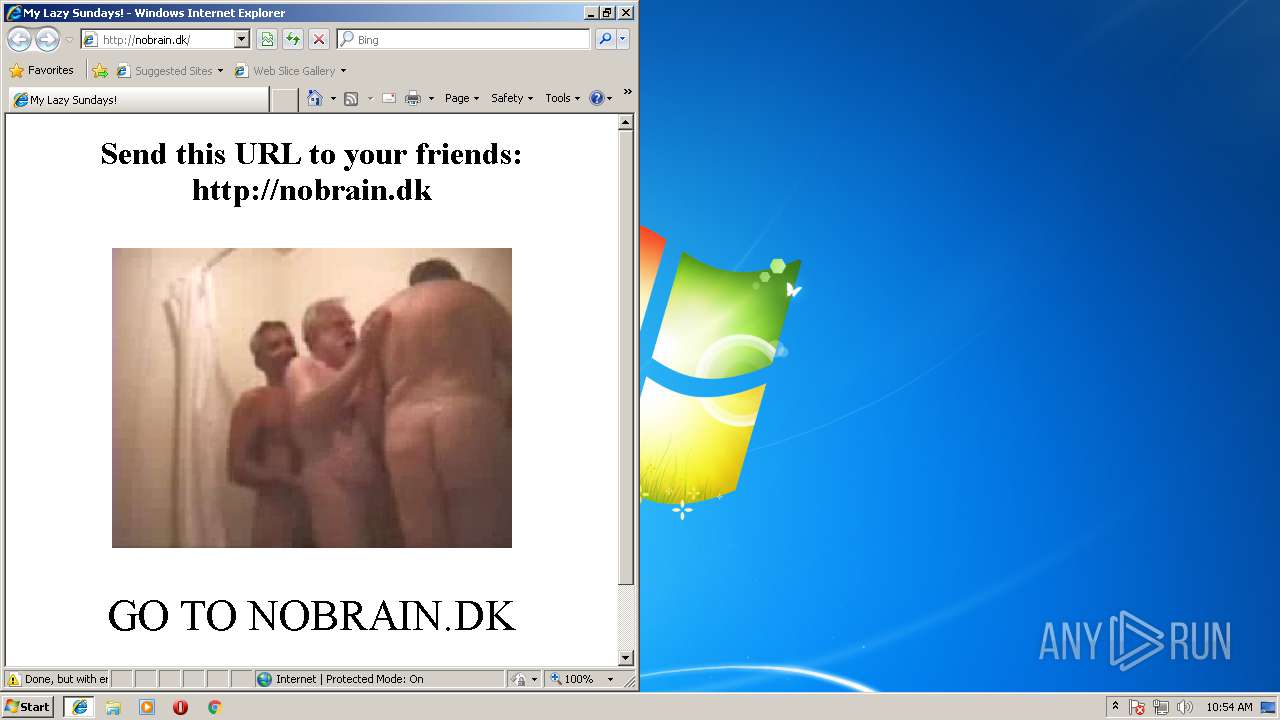Image resolution: width=1280 pixels, height=720 pixels.
Task: Open a new blank tab
Action: pos(285,100)
